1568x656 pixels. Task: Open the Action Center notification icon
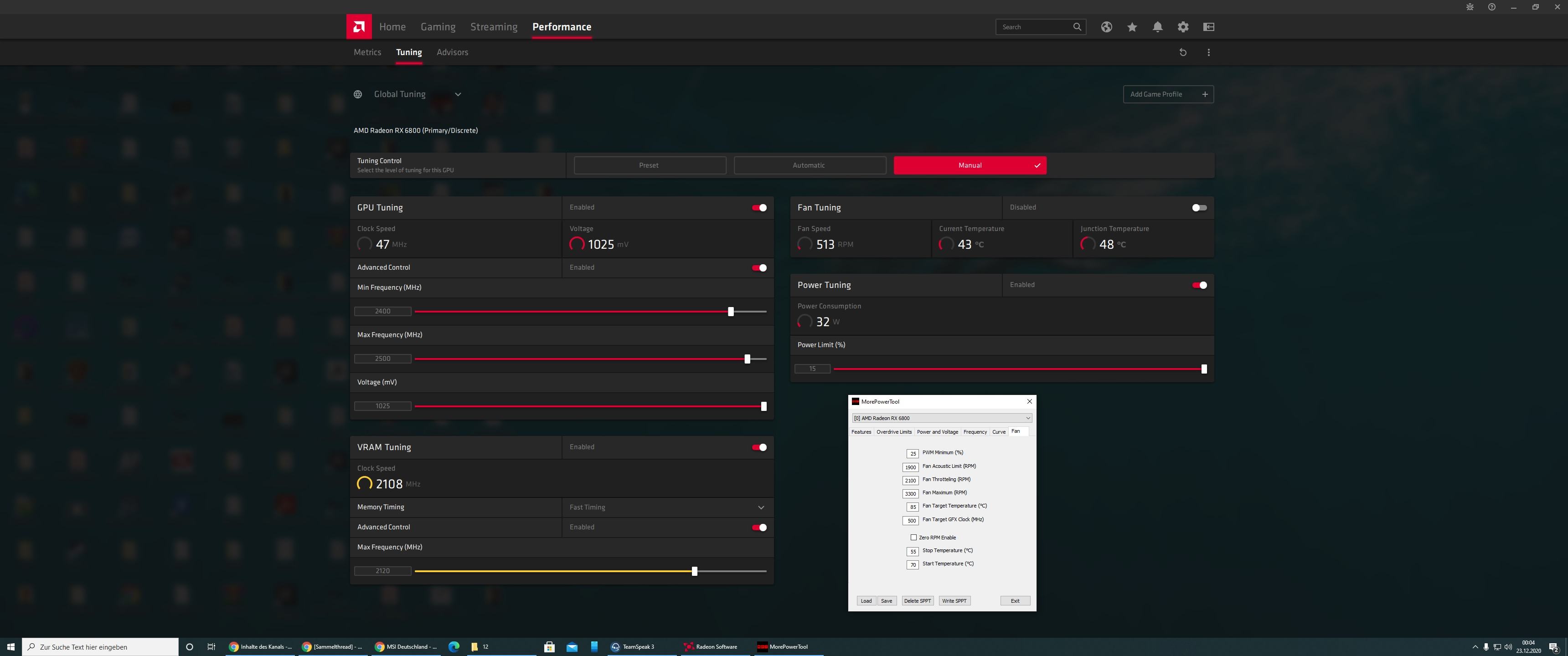point(1553,647)
